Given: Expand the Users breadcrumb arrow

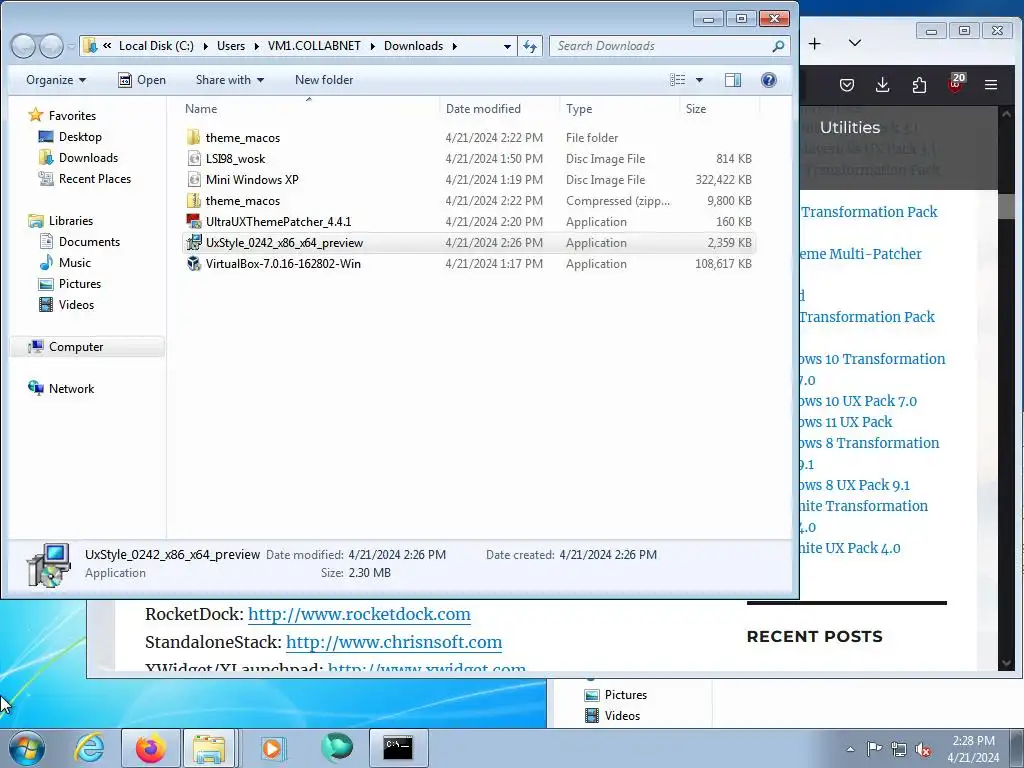Looking at the screenshot, I should (256, 46).
